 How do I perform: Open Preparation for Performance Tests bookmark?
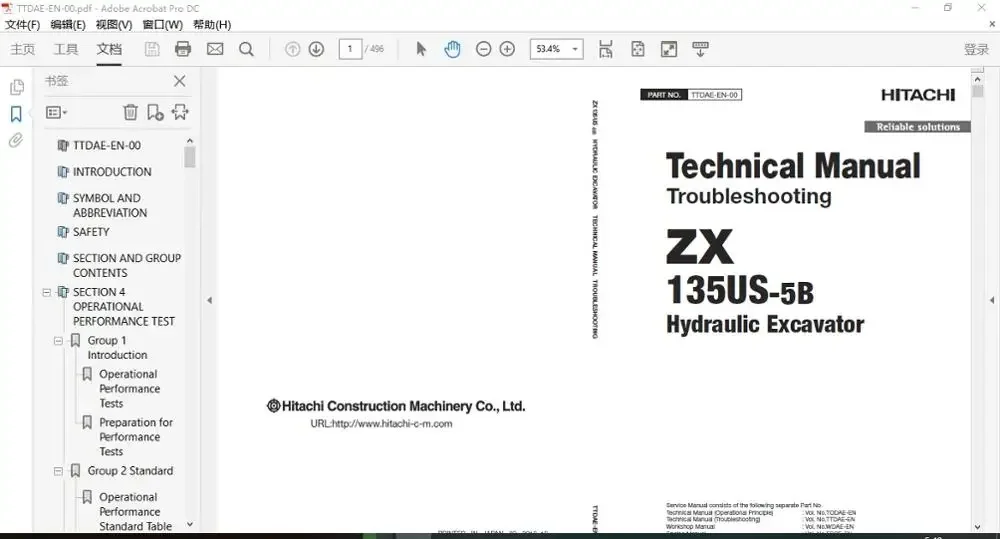tap(136, 437)
